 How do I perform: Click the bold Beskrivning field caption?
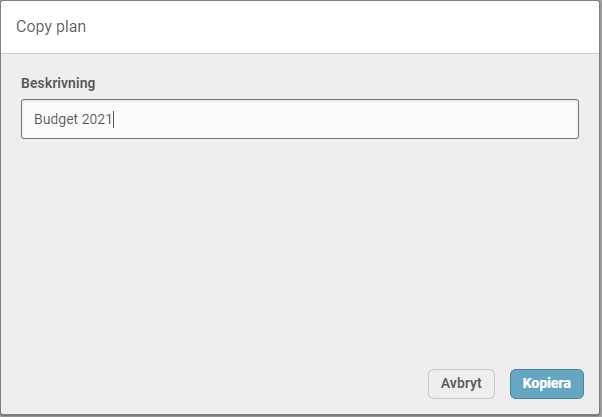pos(58,83)
